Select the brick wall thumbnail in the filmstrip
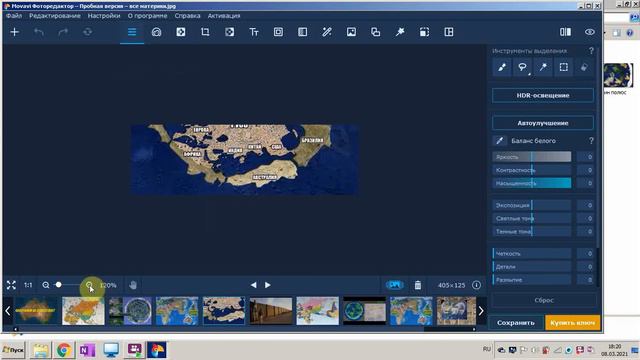 (x=271, y=311)
